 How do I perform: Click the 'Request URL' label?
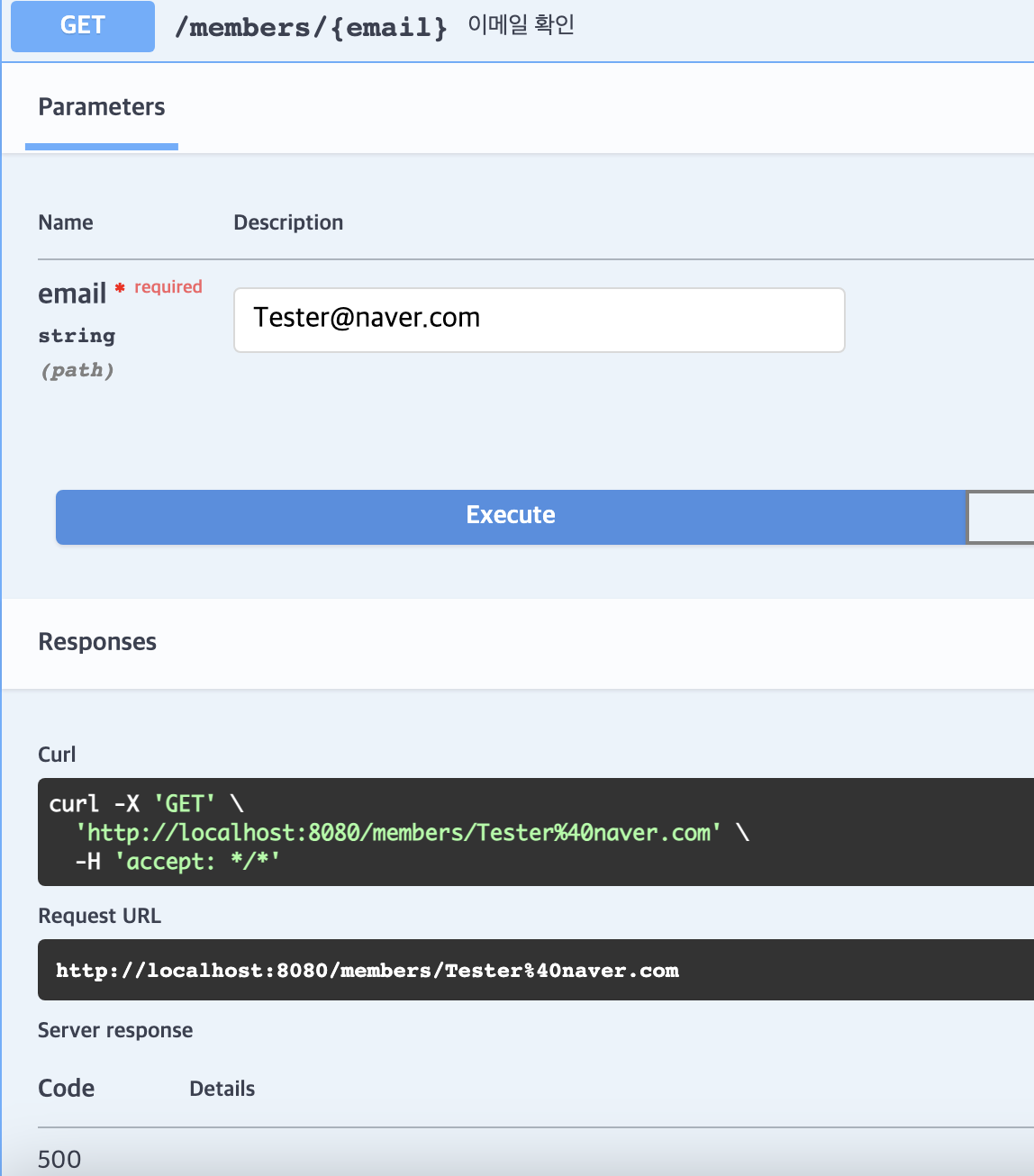[99, 916]
